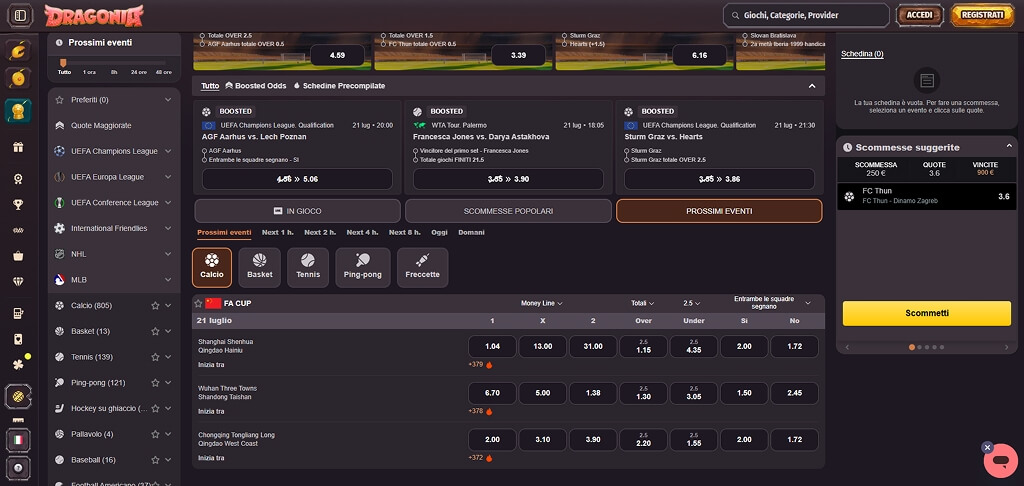Star Pallavolo (4) as favorite

coord(155,434)
